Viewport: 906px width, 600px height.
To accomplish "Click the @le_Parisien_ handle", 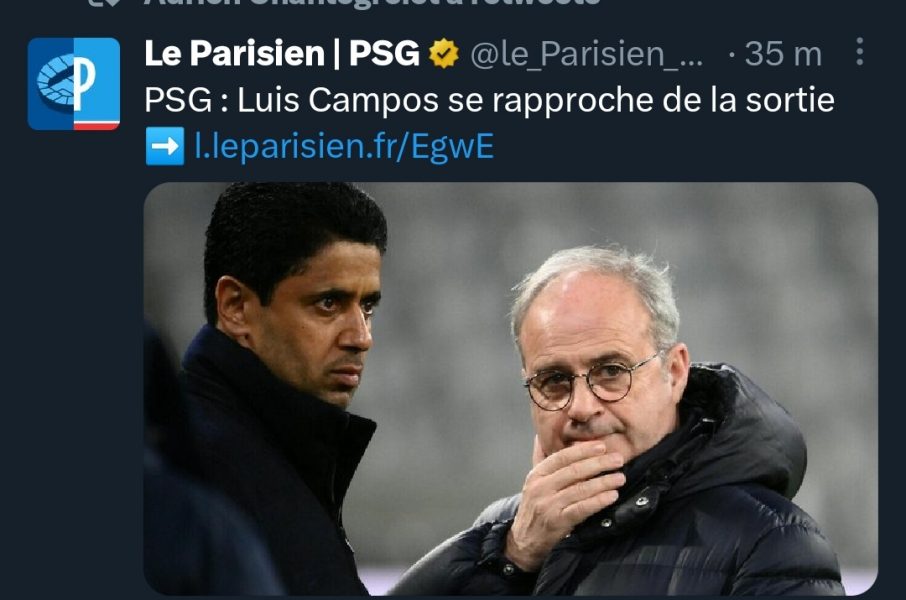I will (586, 54).
